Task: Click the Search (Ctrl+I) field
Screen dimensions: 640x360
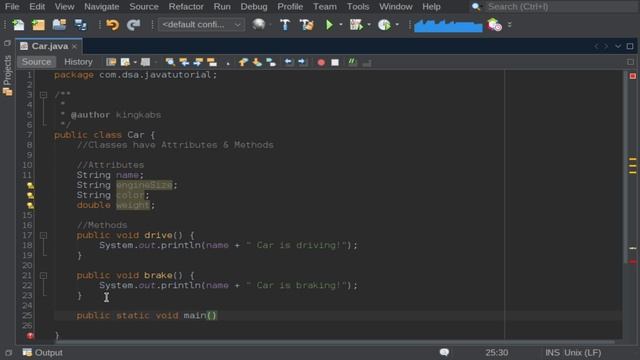Action: 561,7
